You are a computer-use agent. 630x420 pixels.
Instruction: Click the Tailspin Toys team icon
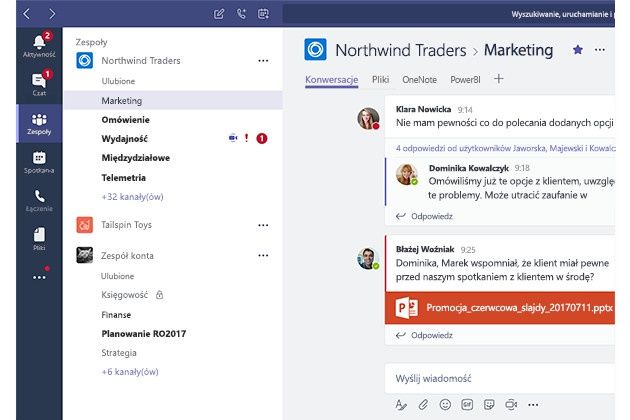pyautogui.click(x=84, y=225)
